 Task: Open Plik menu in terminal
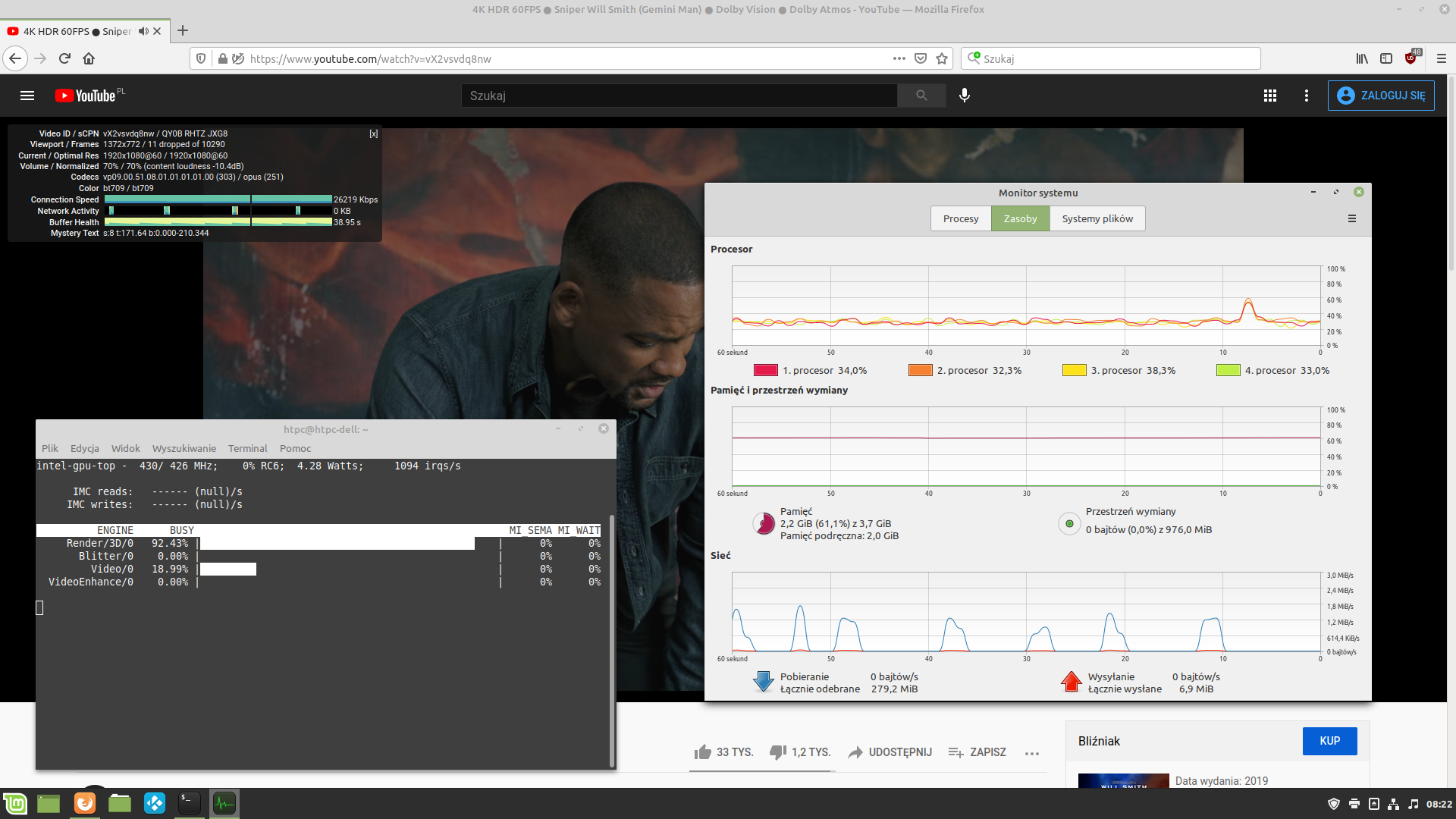click(50, 448)
